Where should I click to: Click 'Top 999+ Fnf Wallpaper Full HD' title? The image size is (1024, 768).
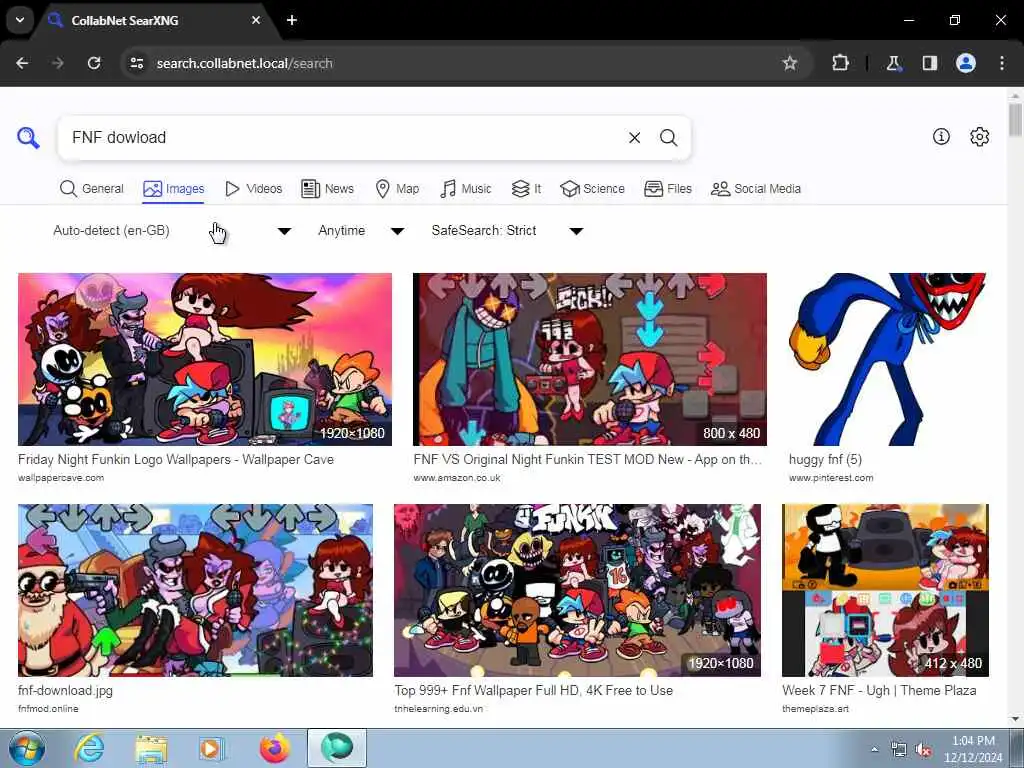534,690
